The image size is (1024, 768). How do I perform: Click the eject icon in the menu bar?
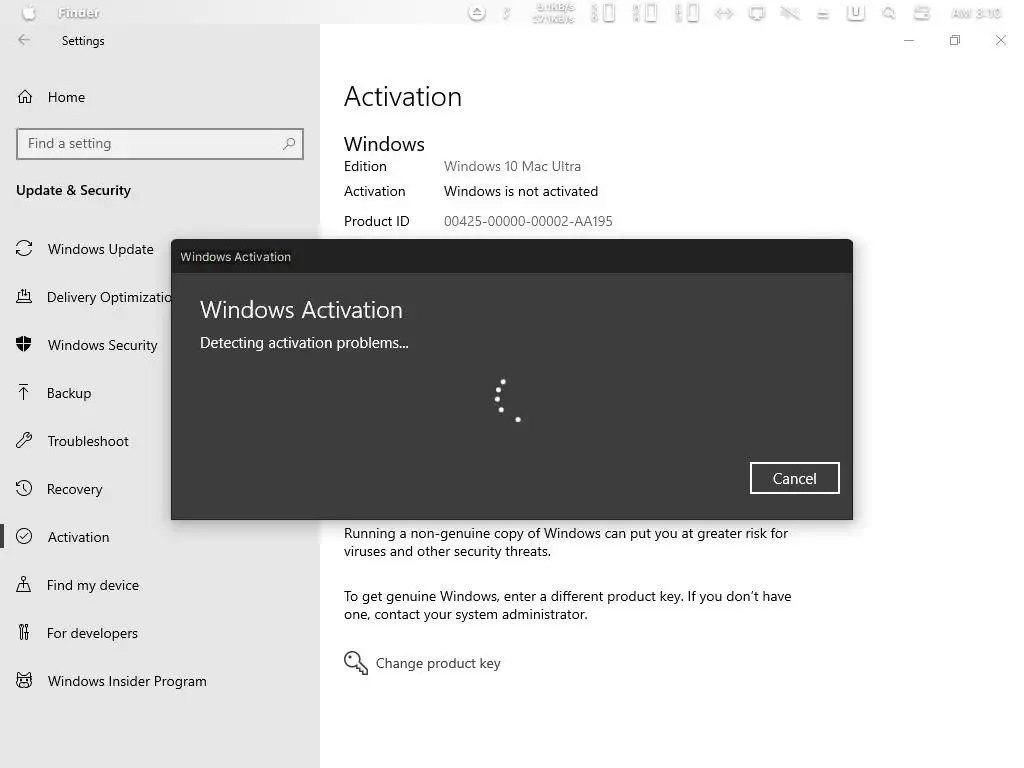coord(477,12)
